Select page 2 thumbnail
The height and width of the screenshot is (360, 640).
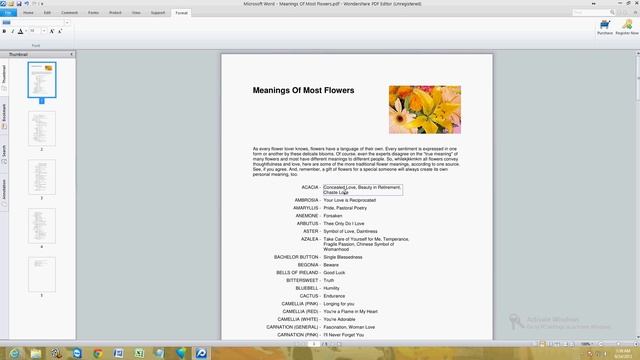pos(42,129)
